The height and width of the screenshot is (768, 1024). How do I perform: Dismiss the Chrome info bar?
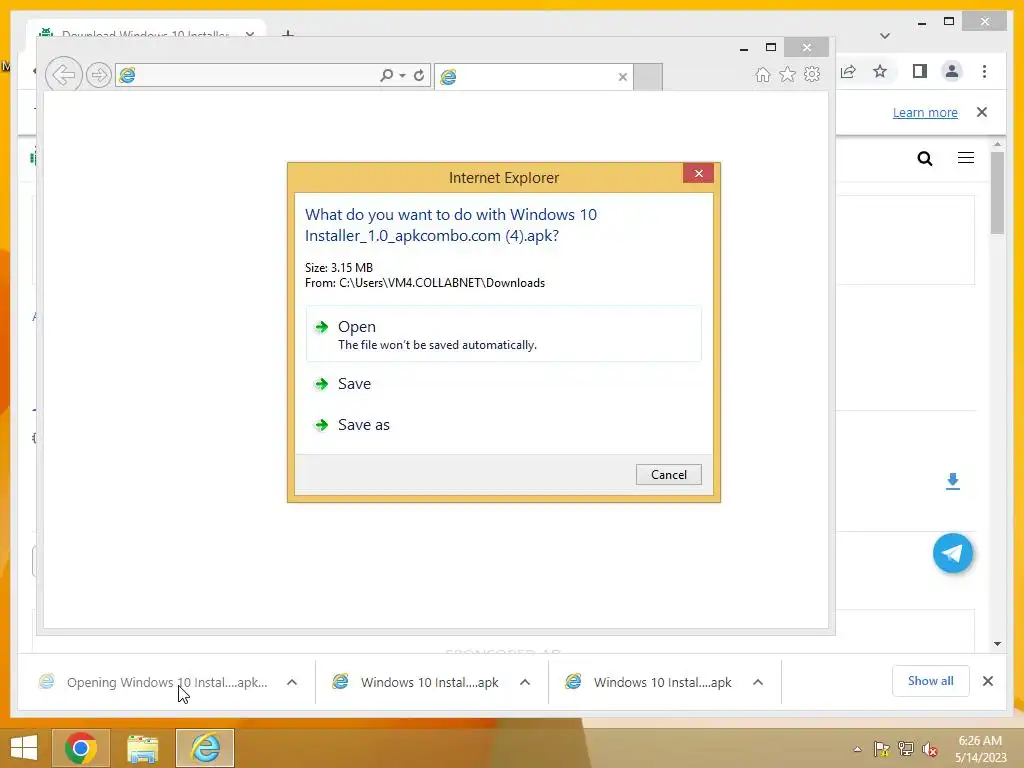pyautogui.click(x=982, y=112)
